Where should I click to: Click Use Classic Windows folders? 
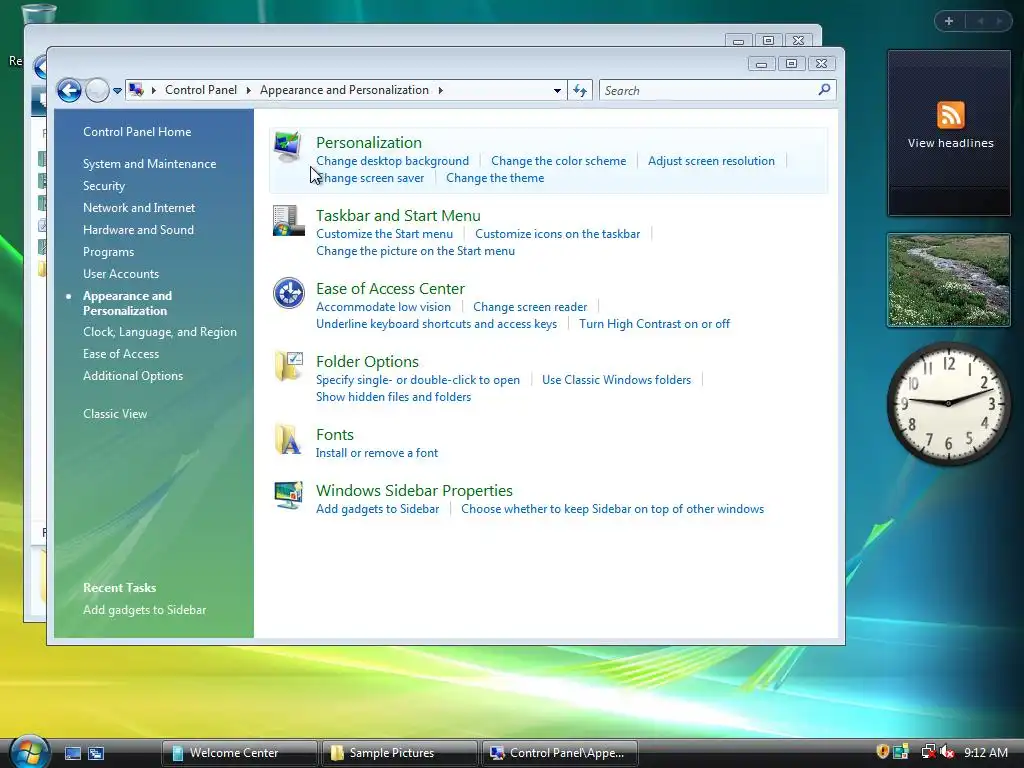click(616, 380)
